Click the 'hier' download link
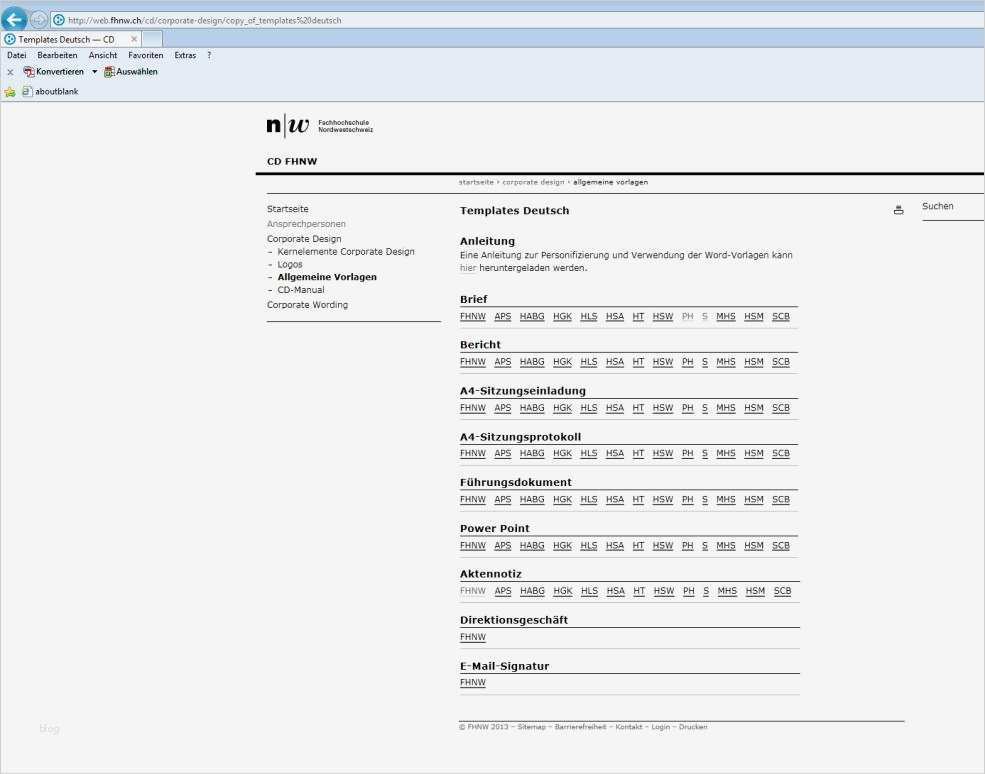 [468, 268]
